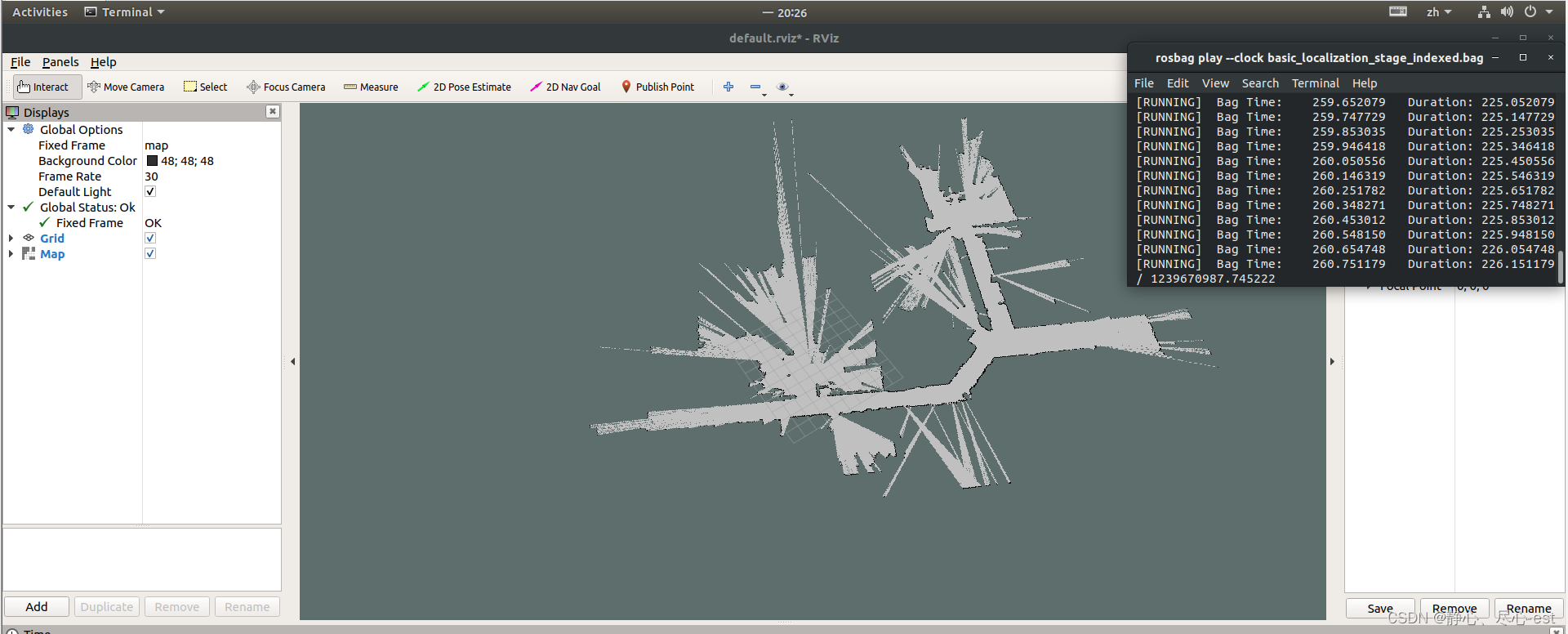Screen dimensions: 1568x634
Task: Open the Terminal window's View menu
Action: [1215, 83]
